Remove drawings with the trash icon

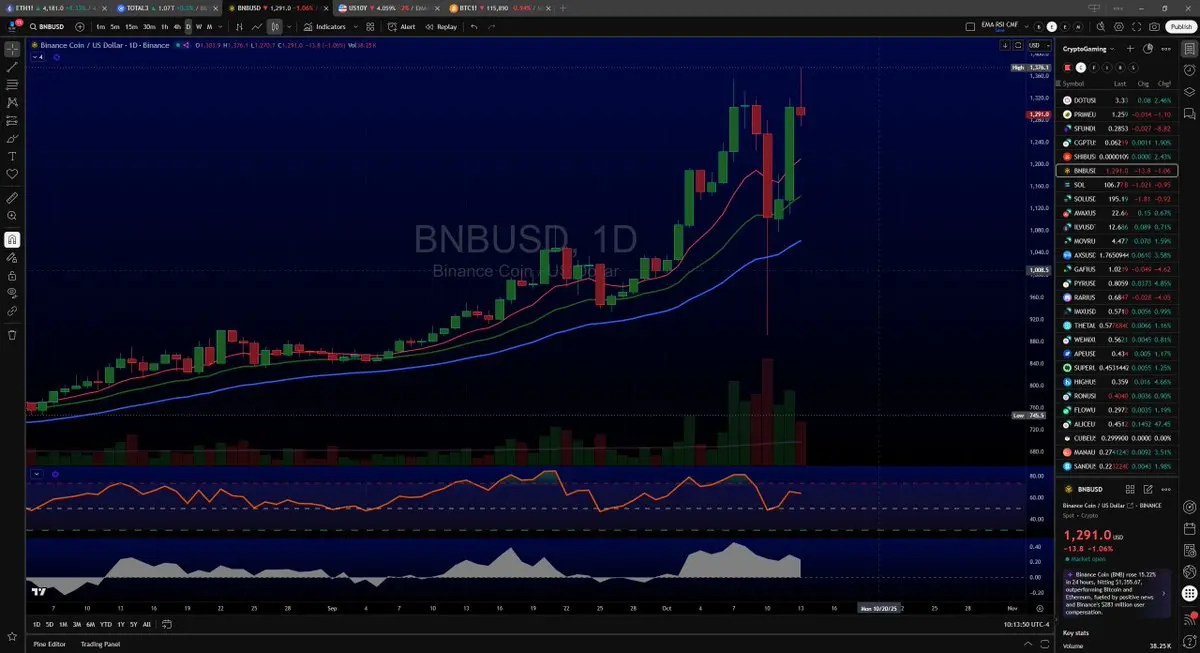pyautogui.click(x=12, y=334)
